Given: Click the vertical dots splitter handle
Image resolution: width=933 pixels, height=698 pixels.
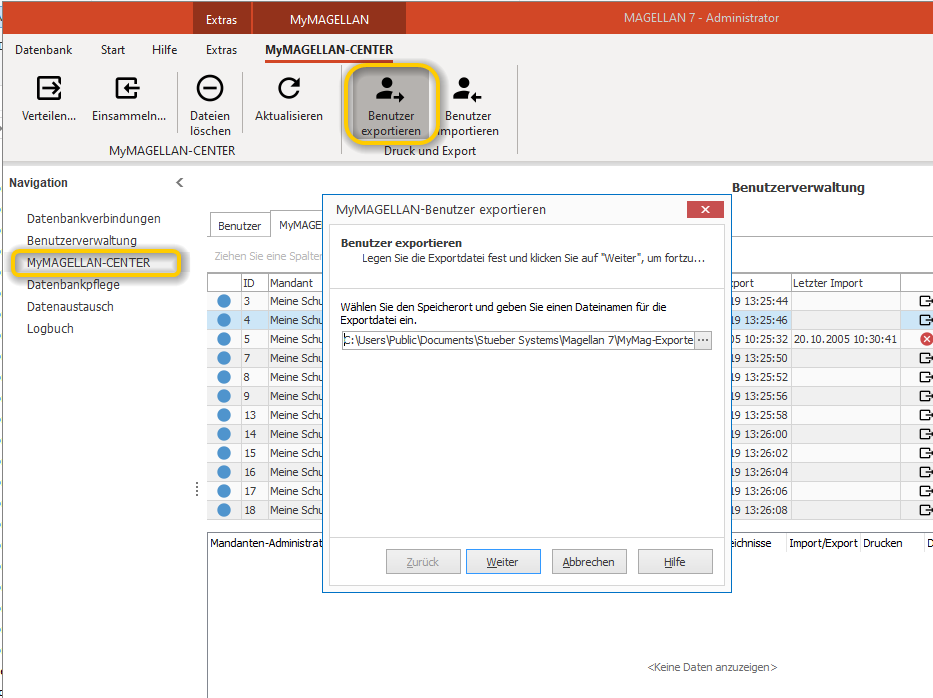Looking at the screenshot, I should 197,490.
